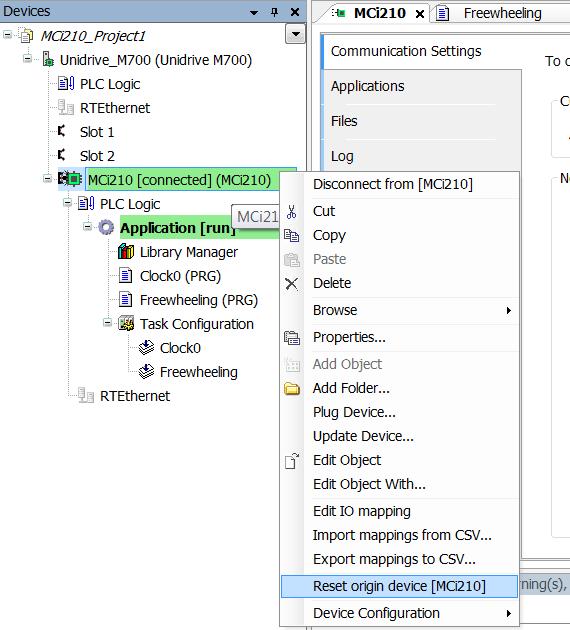Close the MCi210 editor tab
Viewport: 570px width, 630px height.
point(420,14)
